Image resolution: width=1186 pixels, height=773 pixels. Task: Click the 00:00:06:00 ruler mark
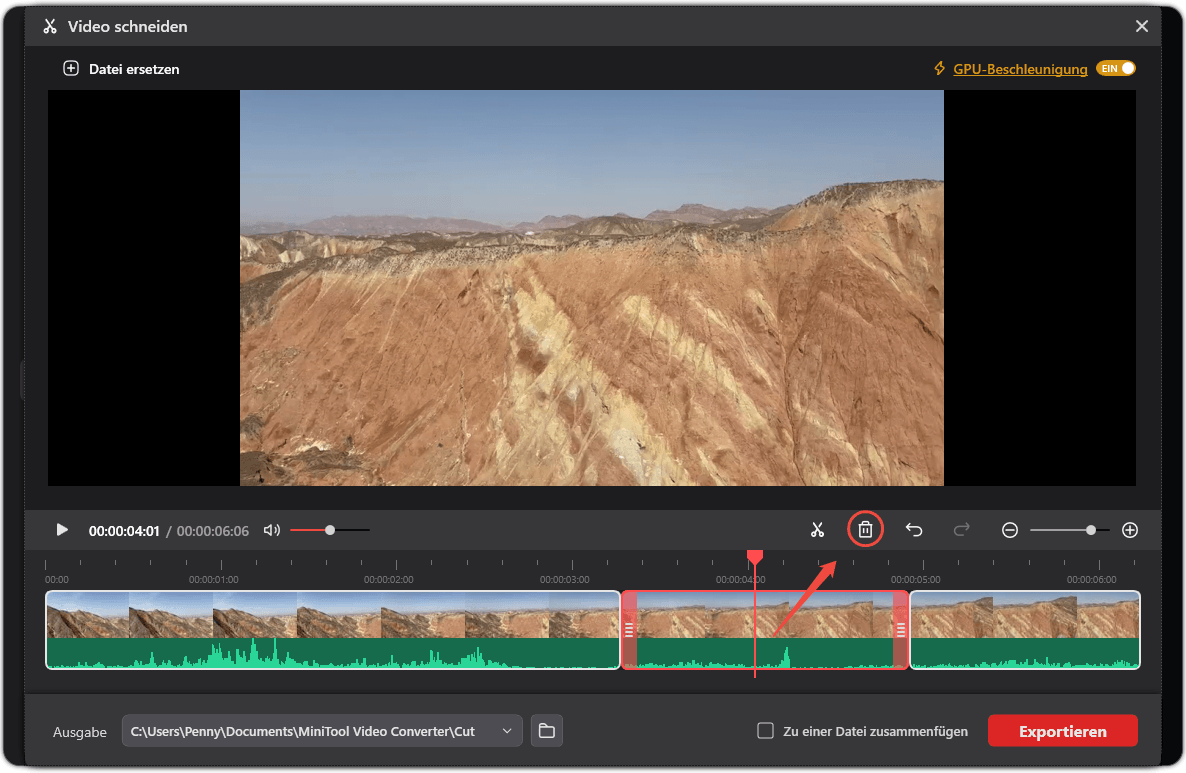pos(1091,579)
